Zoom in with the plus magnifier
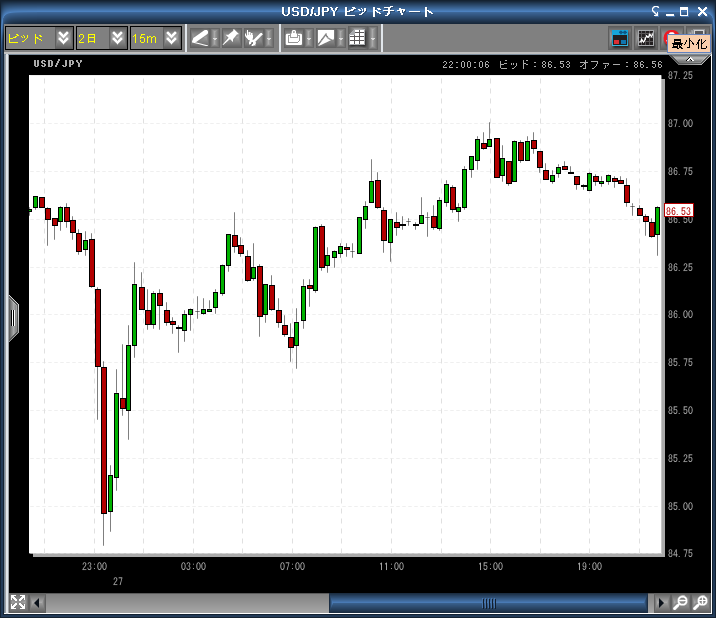Image resolution: width=716 pixels, height=618 pixels. click(x=702, y=602)
